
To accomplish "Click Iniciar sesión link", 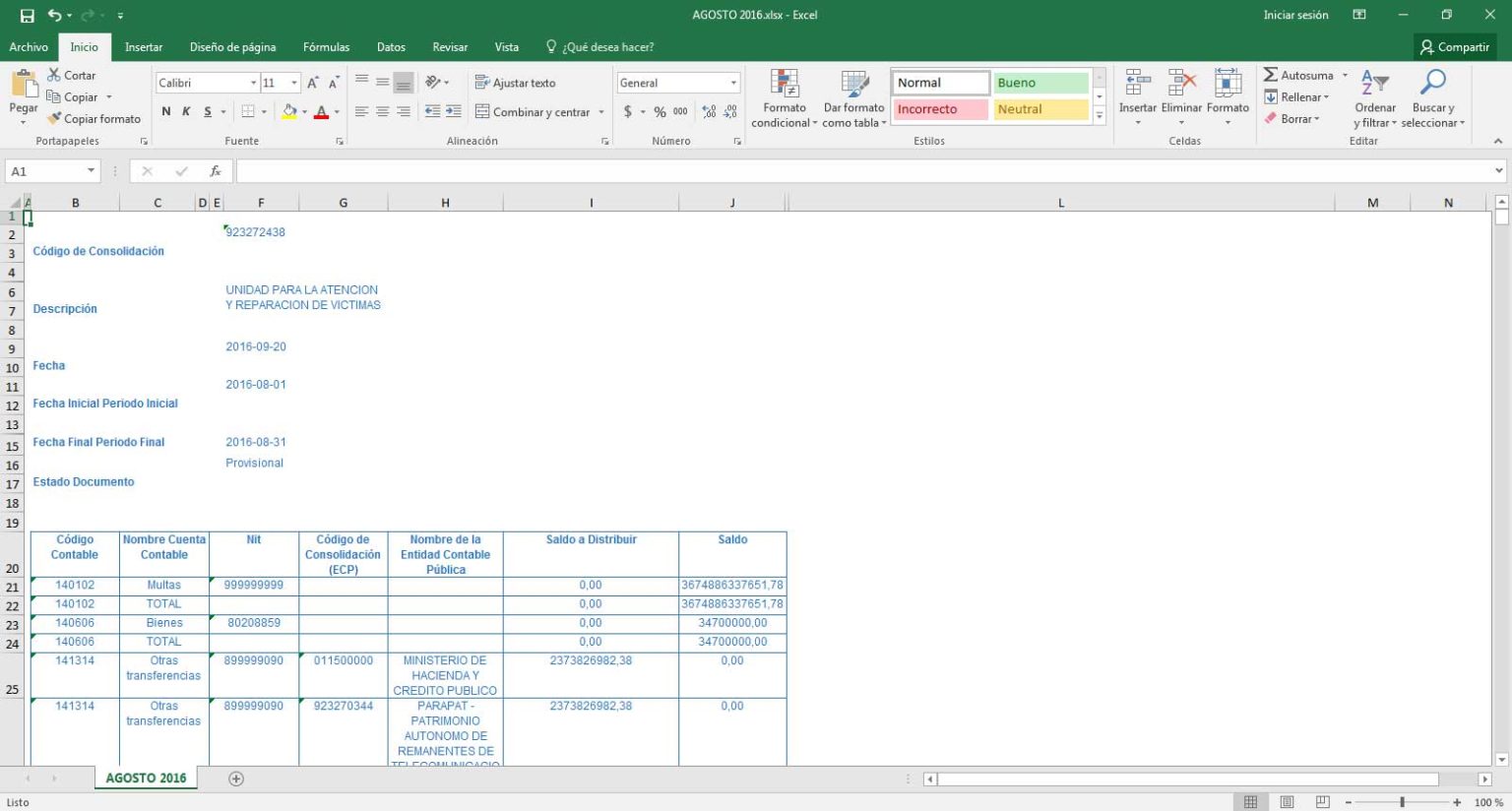I will tap(1295, 15).
